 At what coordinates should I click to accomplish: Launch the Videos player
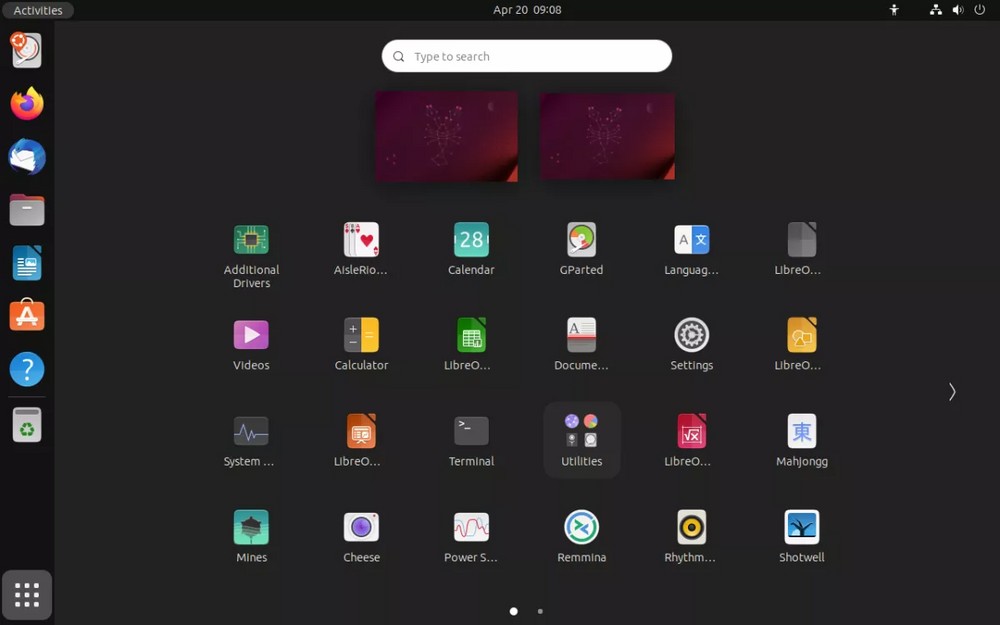(251, 336)
